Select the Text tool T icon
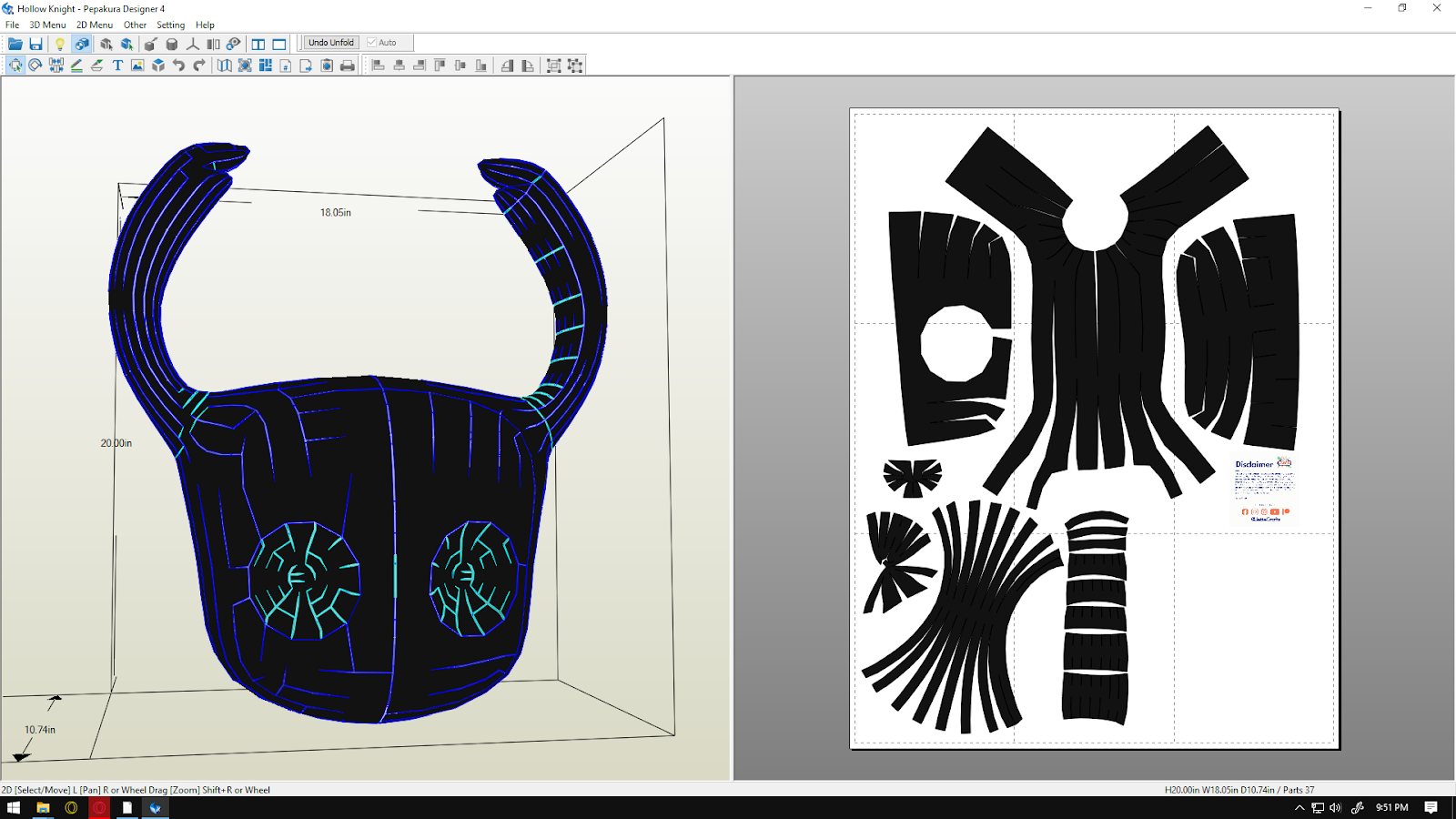1456x819 pixels. (x=117, y=66)
